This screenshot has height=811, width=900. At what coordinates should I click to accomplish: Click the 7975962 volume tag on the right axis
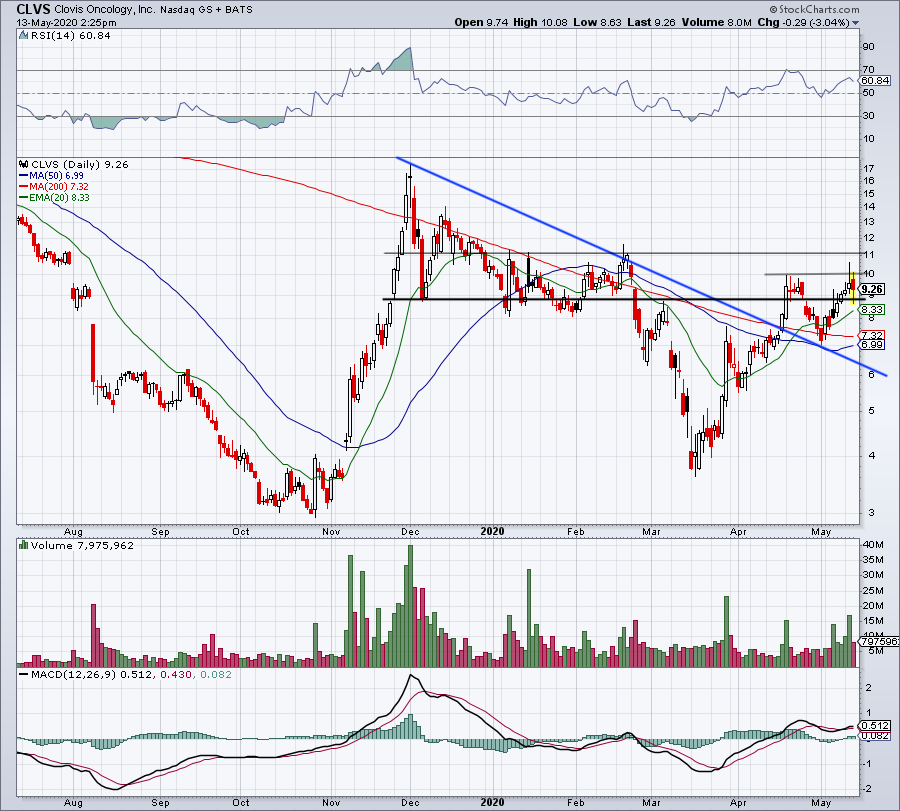click(x=879, y=641)
